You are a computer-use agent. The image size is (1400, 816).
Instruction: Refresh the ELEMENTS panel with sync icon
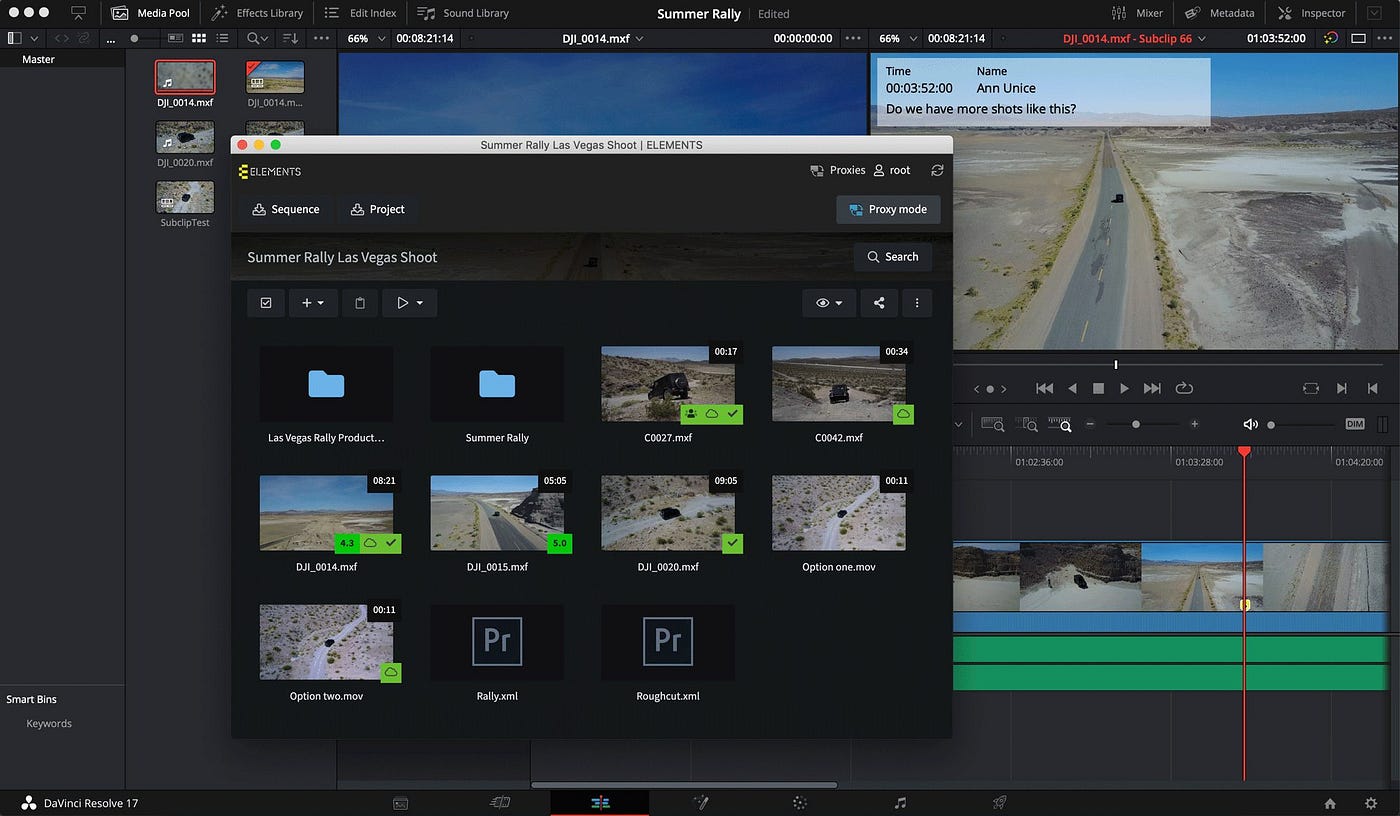[x=937, y=170]
